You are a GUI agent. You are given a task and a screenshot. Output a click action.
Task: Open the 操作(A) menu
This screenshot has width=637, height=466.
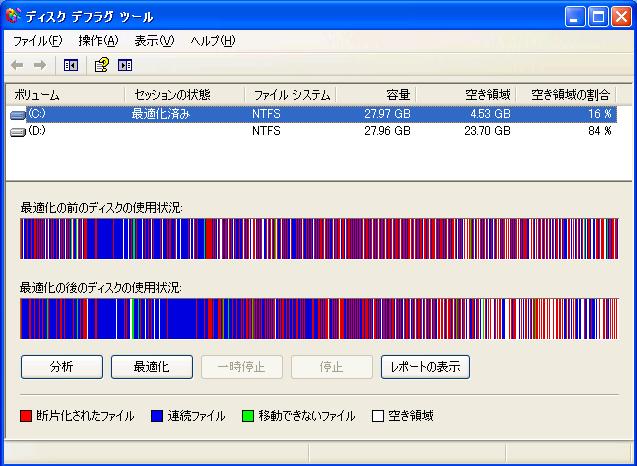click(98, 41)
